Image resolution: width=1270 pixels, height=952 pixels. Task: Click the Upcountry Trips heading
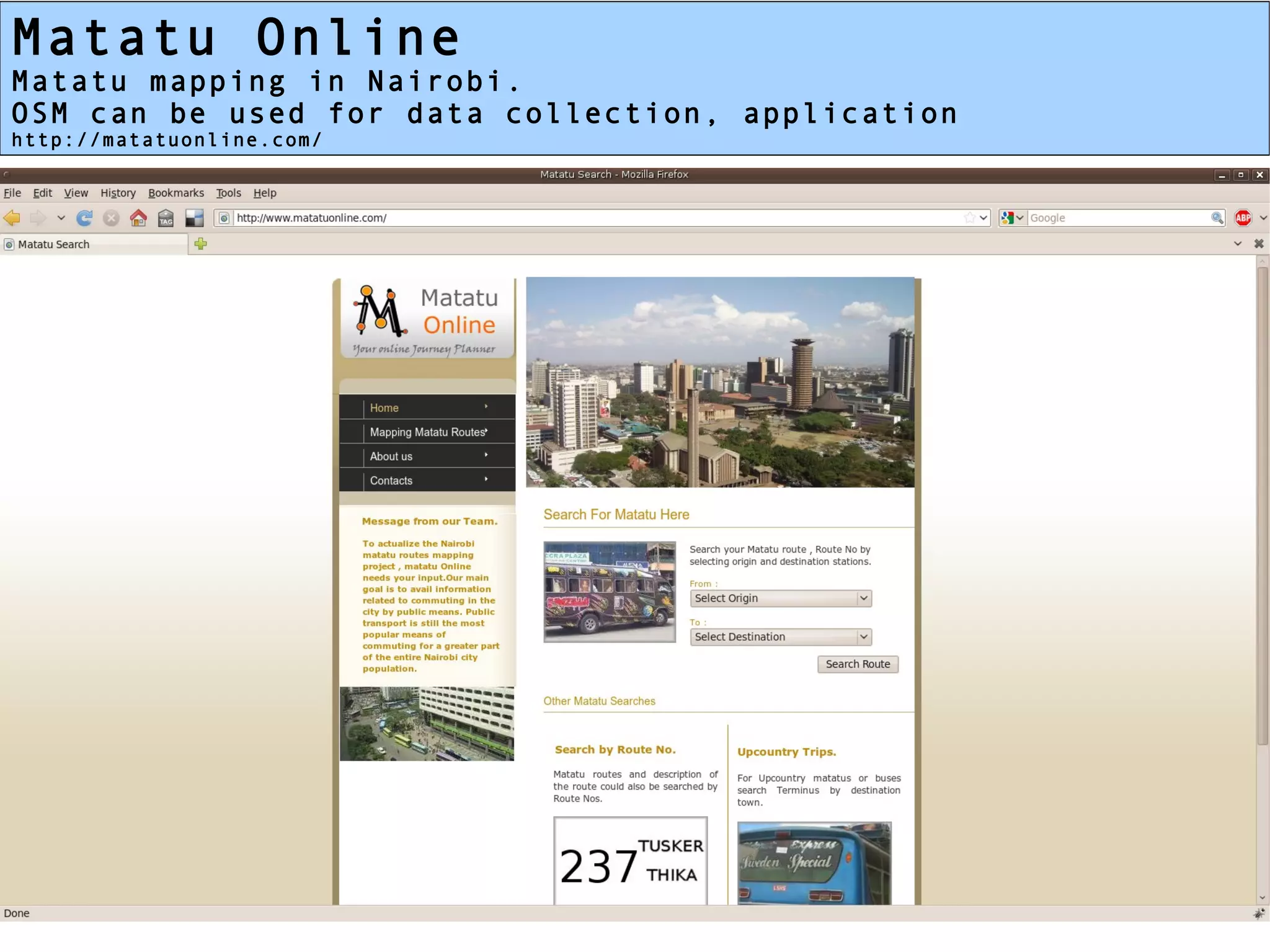coord(786,752)
